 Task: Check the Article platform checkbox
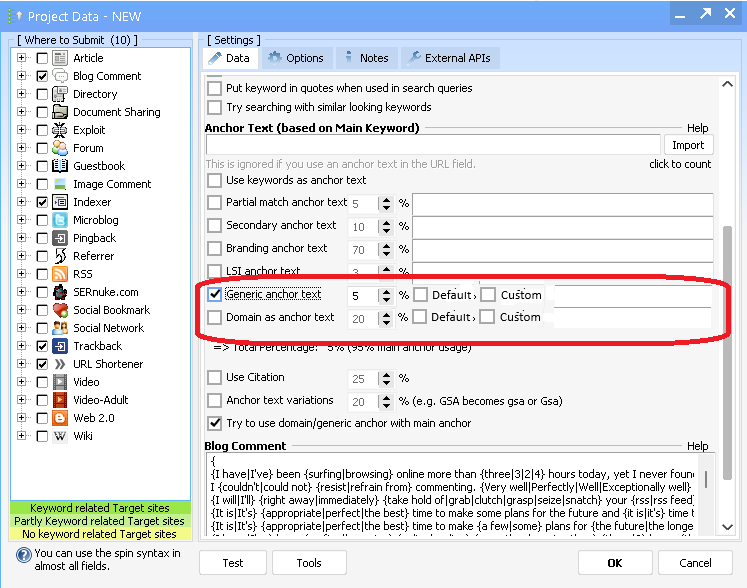pos(42,58)
